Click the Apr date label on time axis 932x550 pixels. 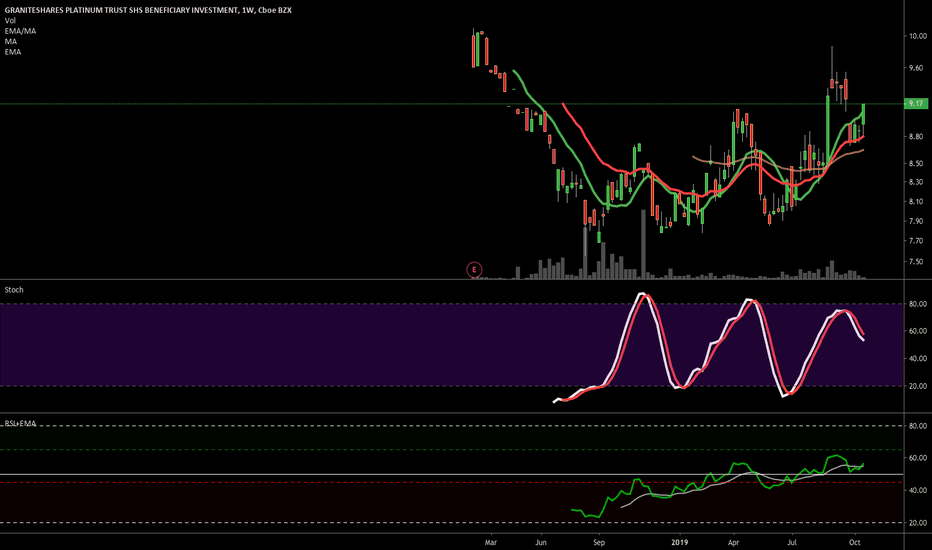click(x=733, y=542)
